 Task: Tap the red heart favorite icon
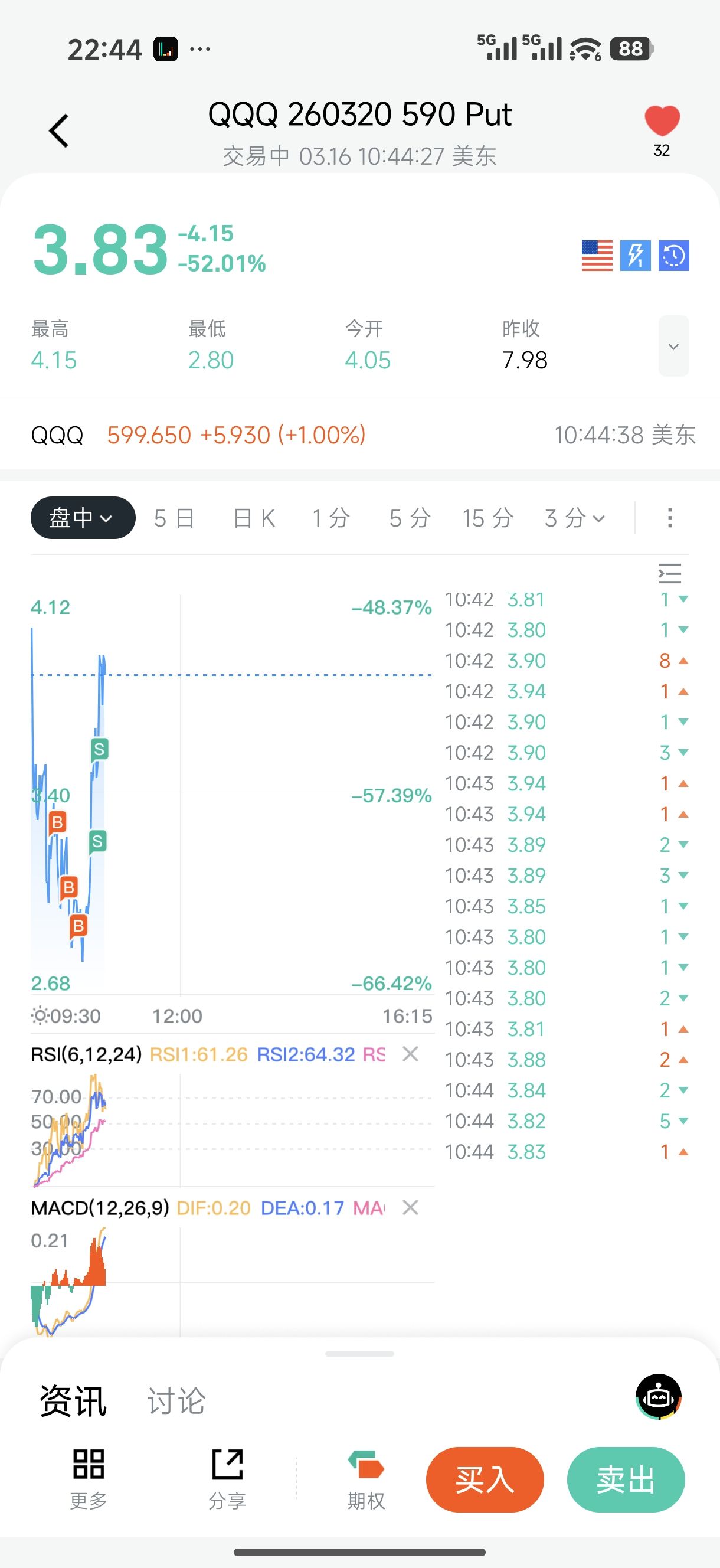click(x=662, y=120)
